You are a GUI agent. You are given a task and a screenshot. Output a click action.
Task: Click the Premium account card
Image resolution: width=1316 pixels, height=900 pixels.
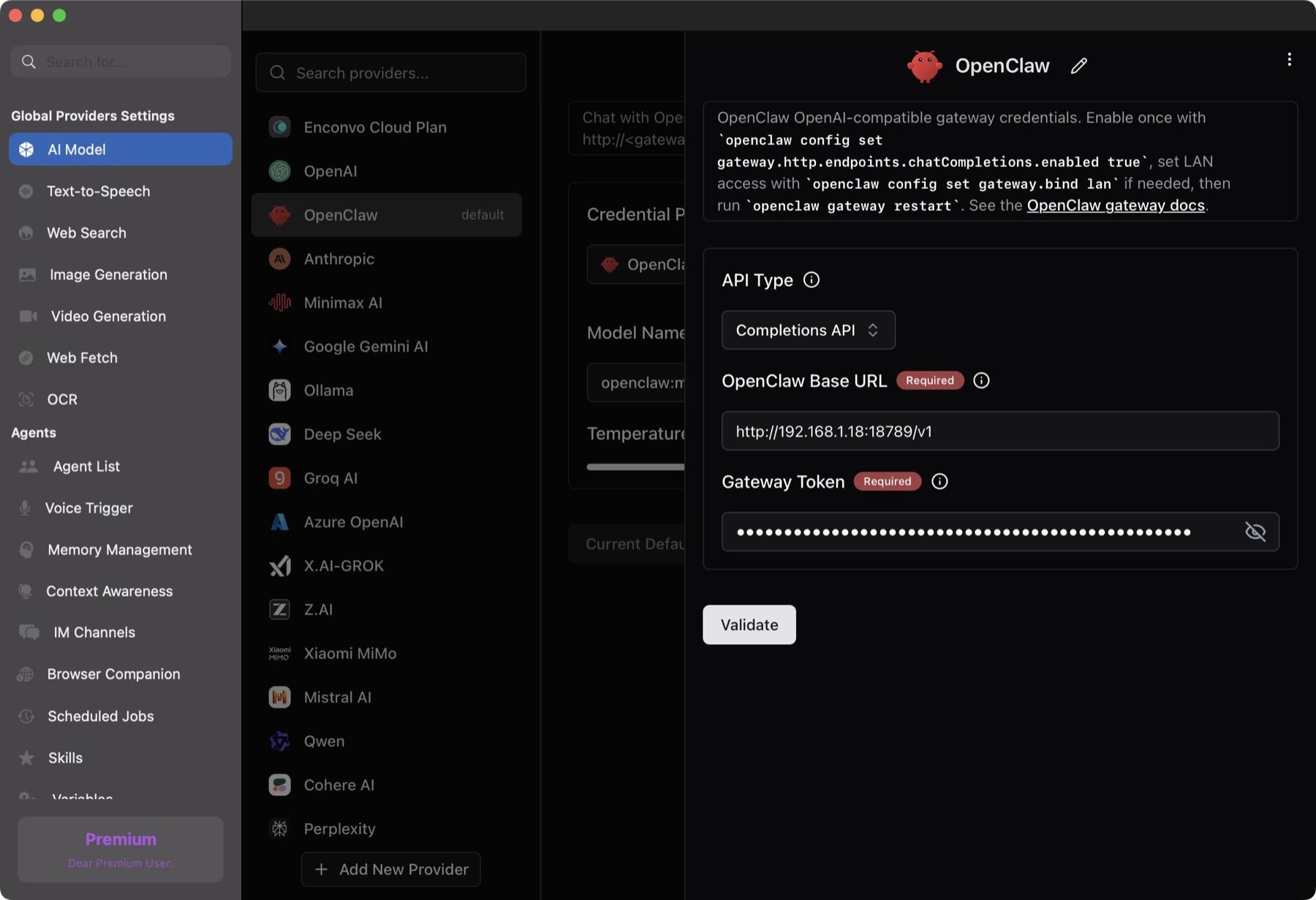click(121, 850)
